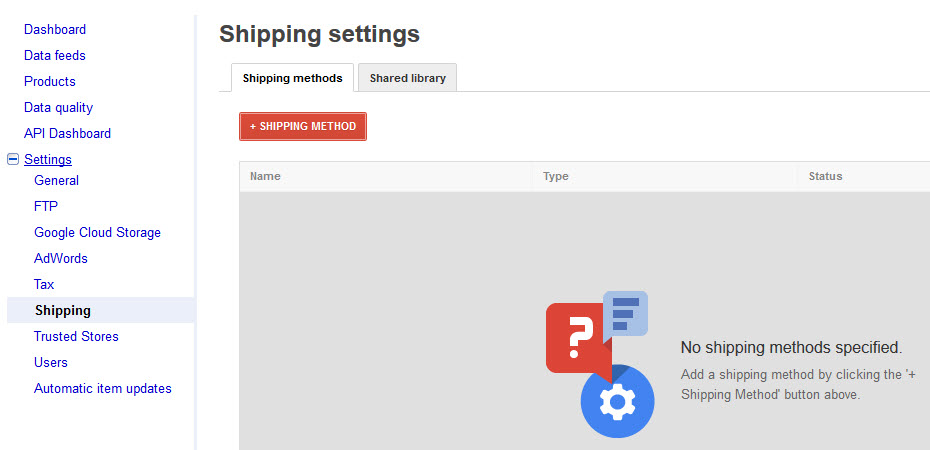Open Trusted Stores settings

pyautogui.click(x=76, y=336)
